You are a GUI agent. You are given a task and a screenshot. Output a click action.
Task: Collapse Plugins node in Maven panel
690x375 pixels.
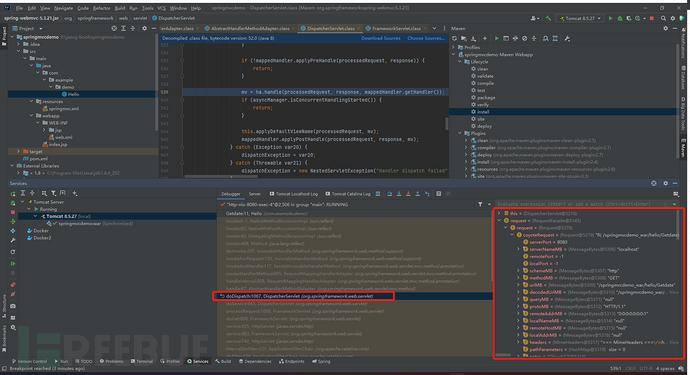coord(460,133)
